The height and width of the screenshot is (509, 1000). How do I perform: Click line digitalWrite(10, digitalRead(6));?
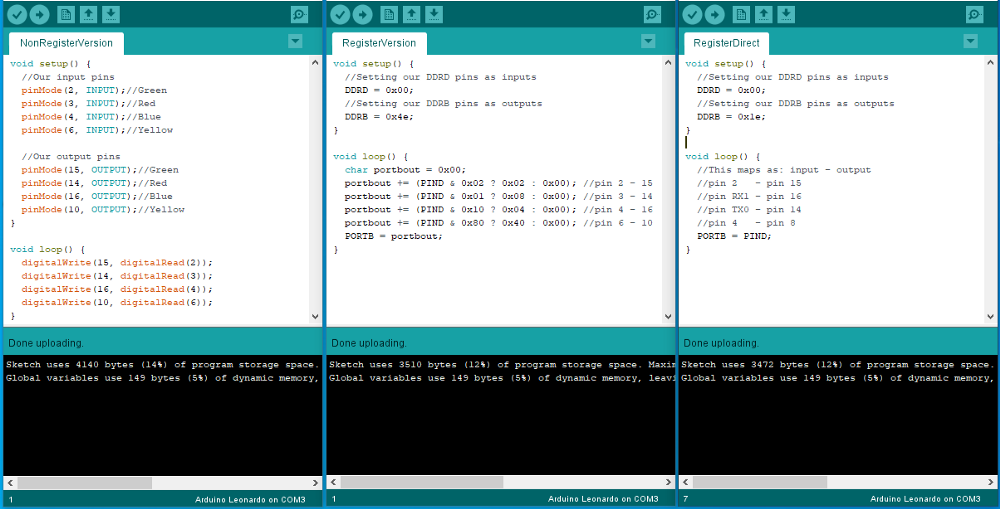click(x=117, y=303)
